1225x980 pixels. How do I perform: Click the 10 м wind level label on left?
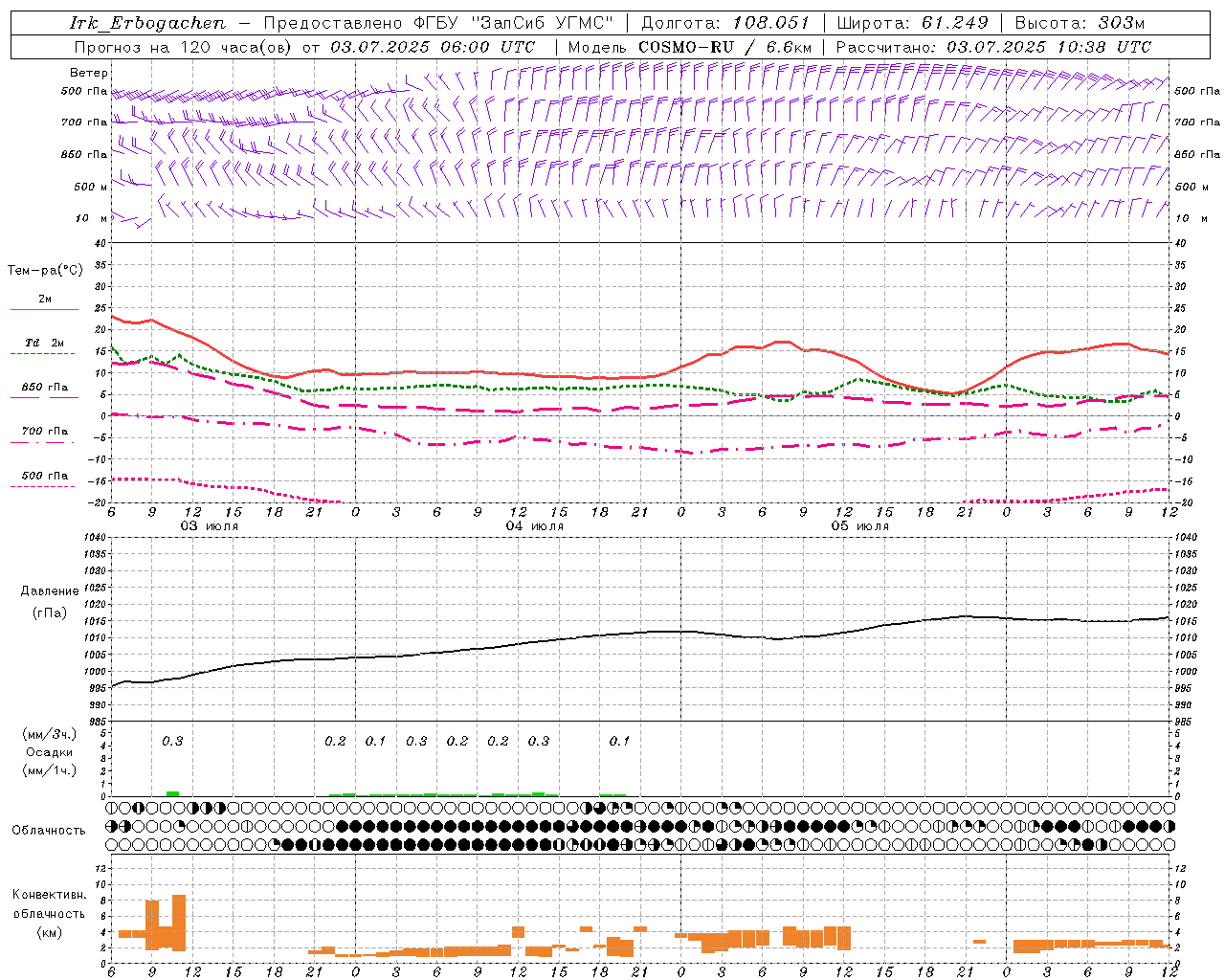(x=92, y=218)
